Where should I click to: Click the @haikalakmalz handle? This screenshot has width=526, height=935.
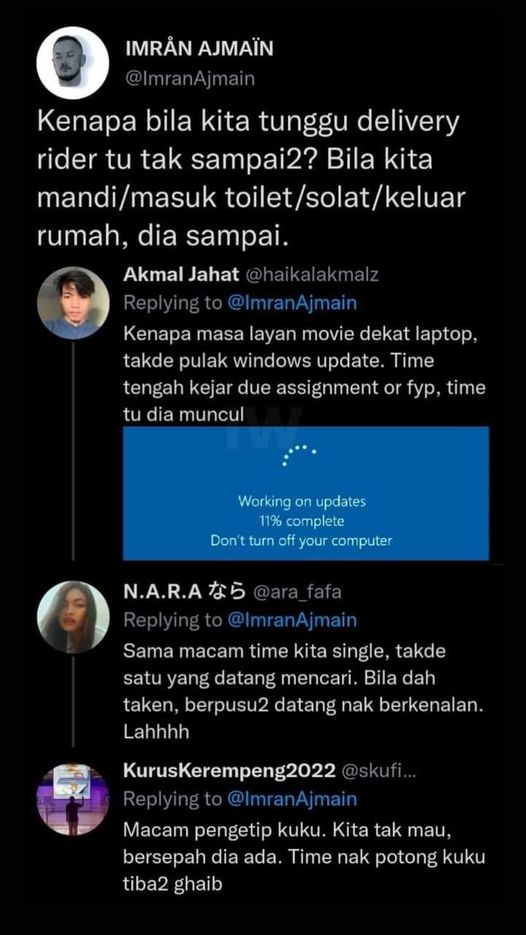pos(312,274)
